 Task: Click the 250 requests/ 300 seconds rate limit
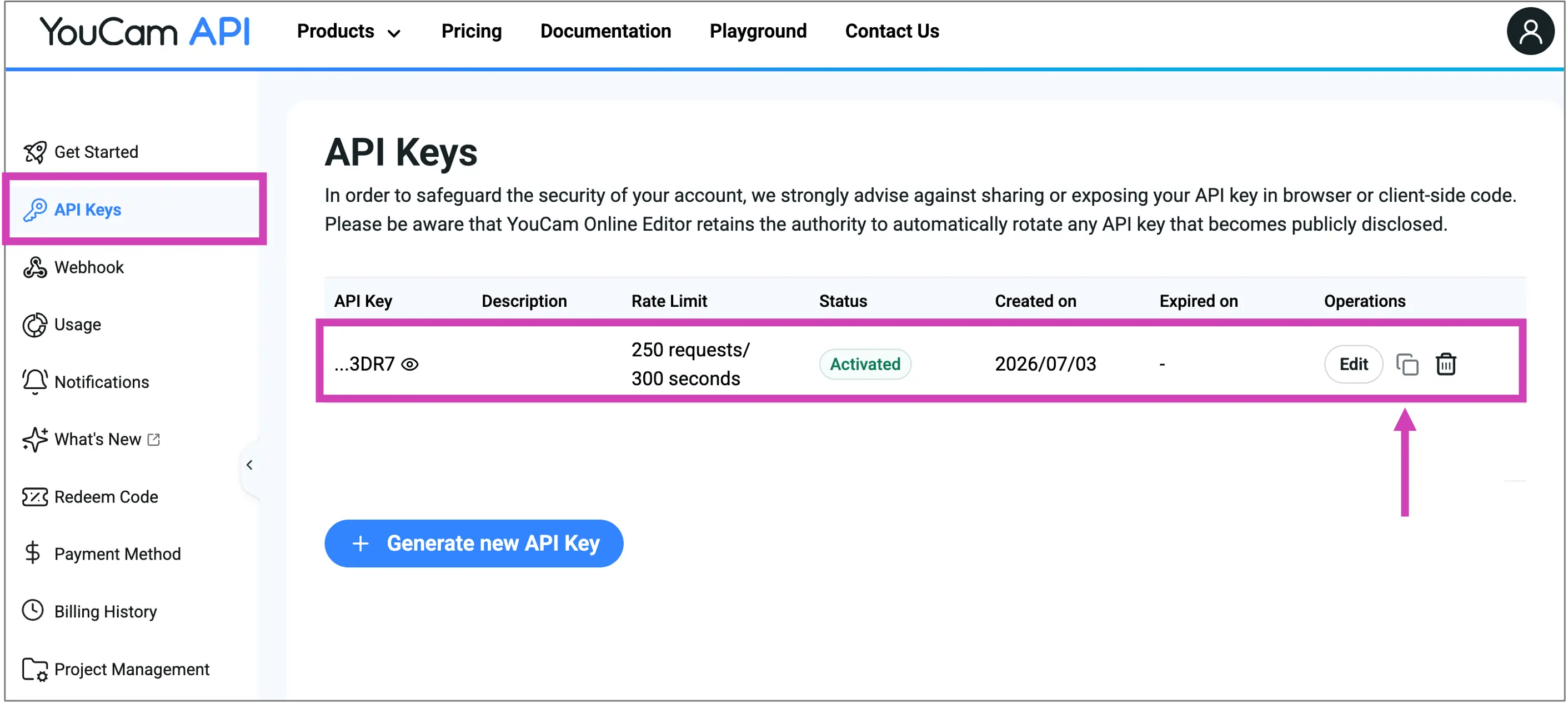690,365
